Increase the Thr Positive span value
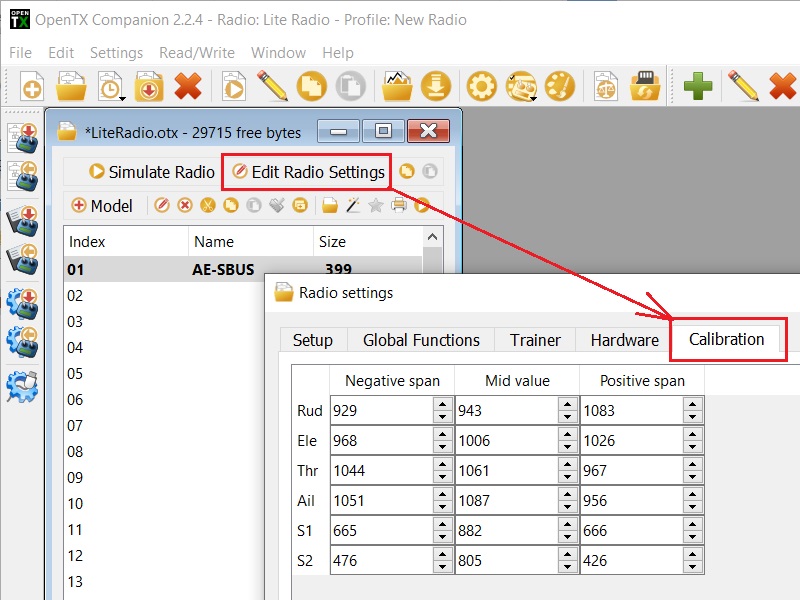800x600 pixels. click(x=692, y=464)
